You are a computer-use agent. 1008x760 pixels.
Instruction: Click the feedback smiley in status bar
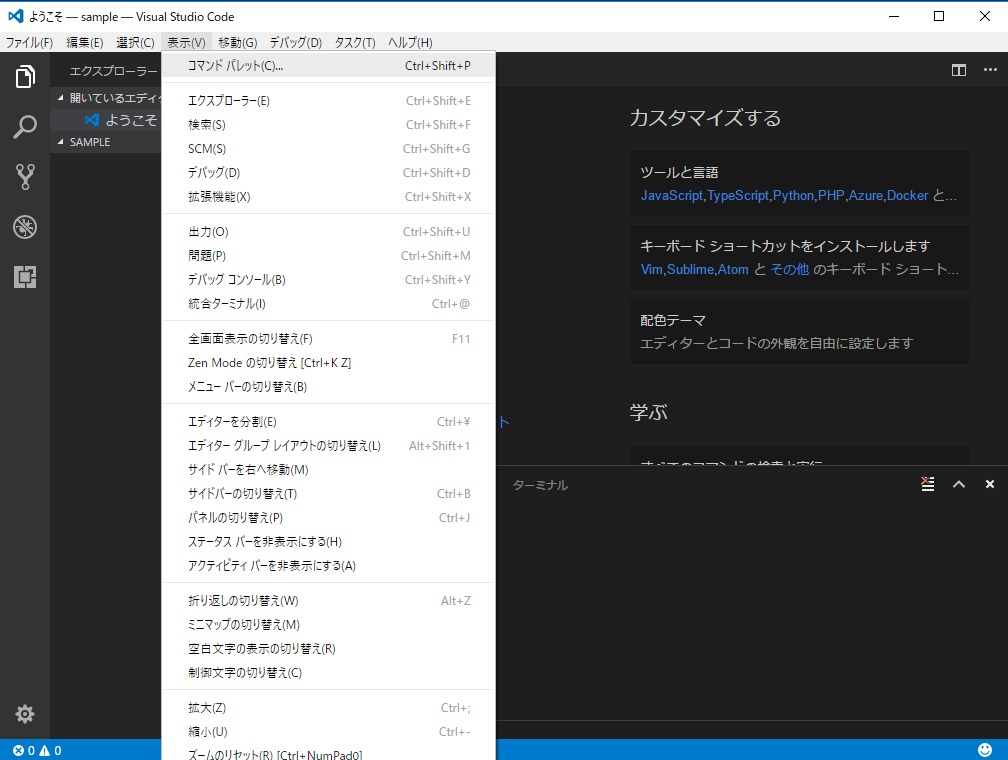point(985,750)
